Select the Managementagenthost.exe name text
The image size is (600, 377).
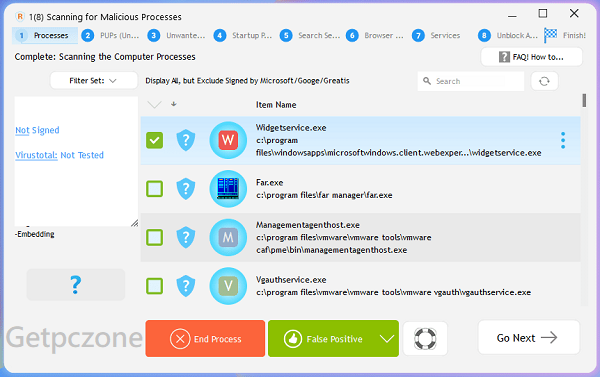[308, 225]
